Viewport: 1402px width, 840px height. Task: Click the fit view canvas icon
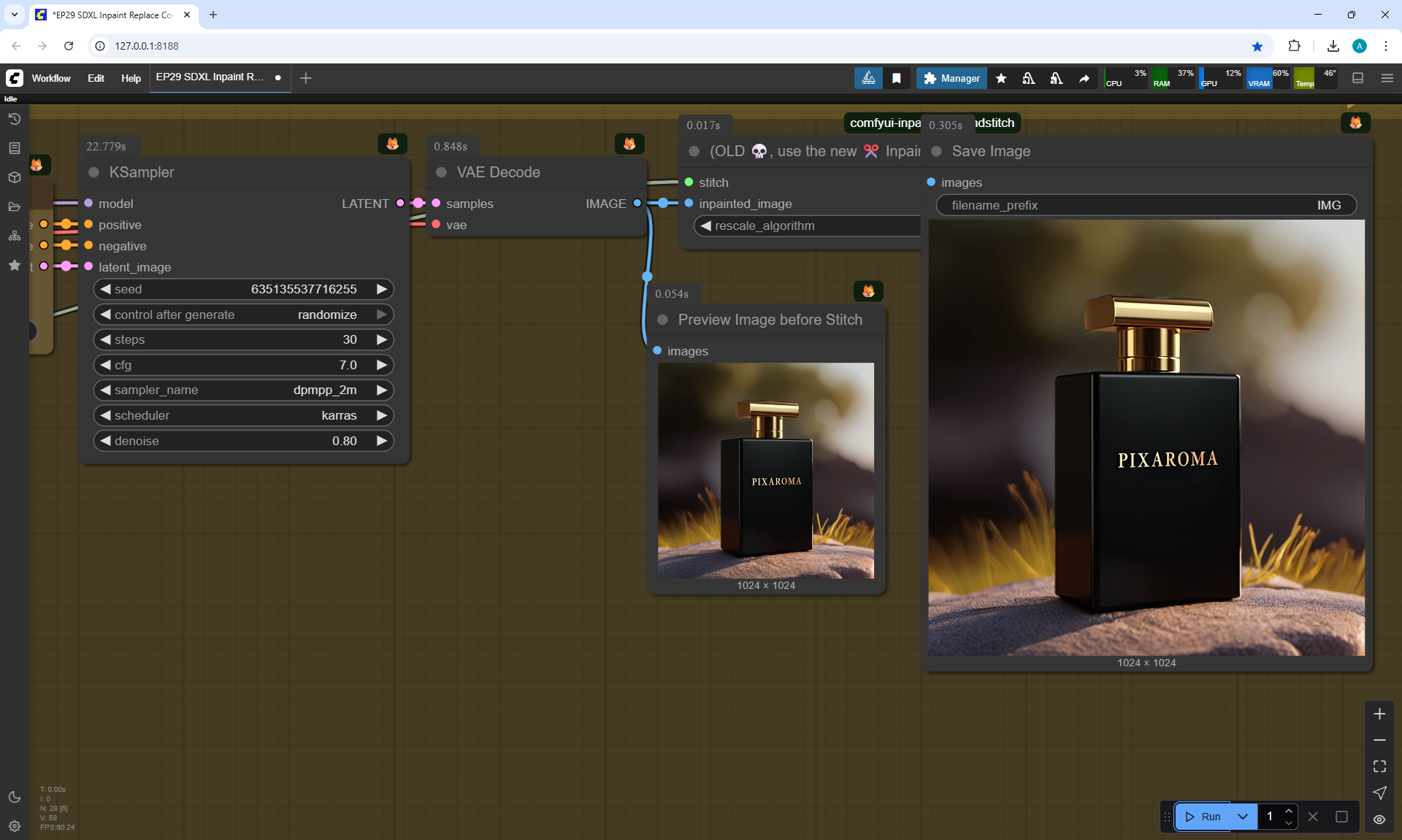(x=1379, y=766)
